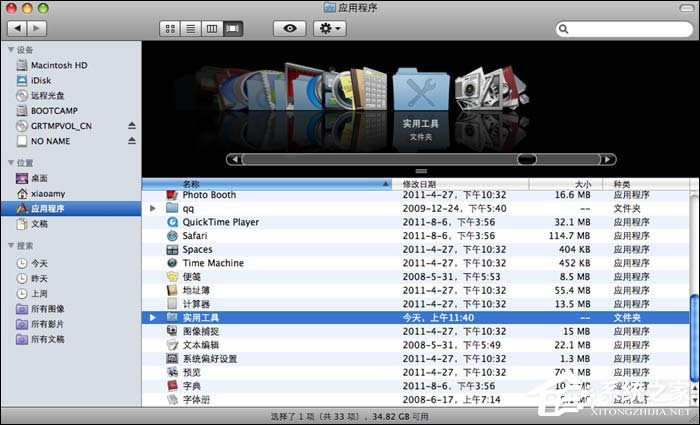The image size is (700, 425).
Task: Switch to icon view mode
Action: coord(170,29)
